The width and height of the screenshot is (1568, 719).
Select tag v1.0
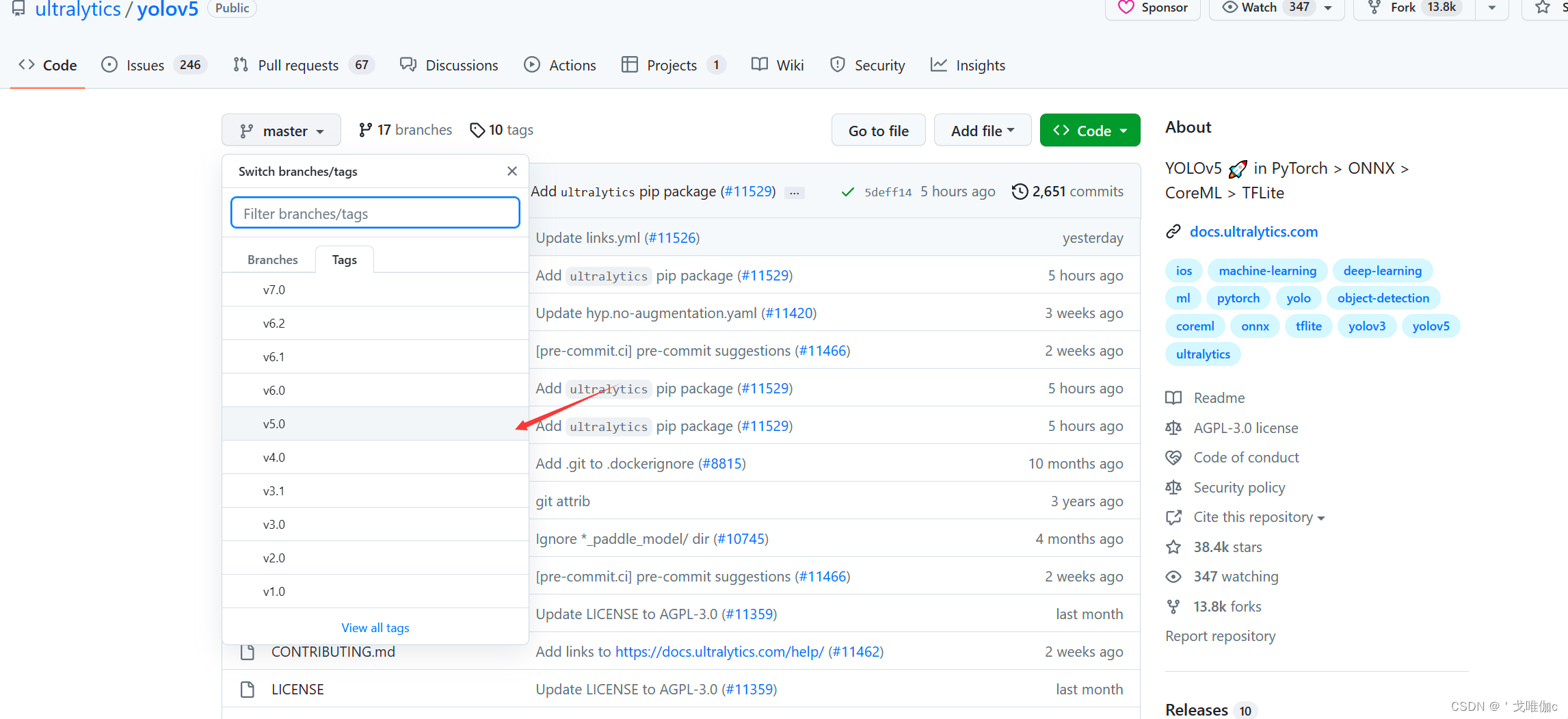point(375,592)
